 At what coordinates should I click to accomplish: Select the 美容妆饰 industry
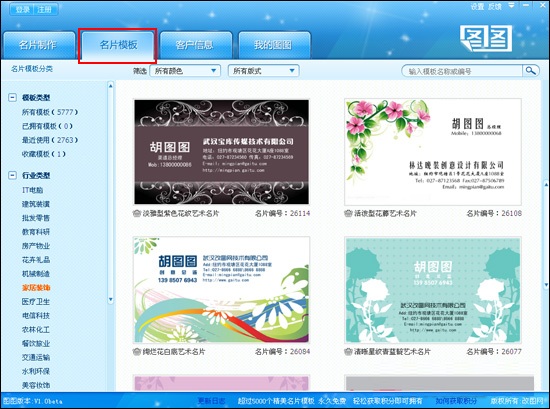click(36, 385)
